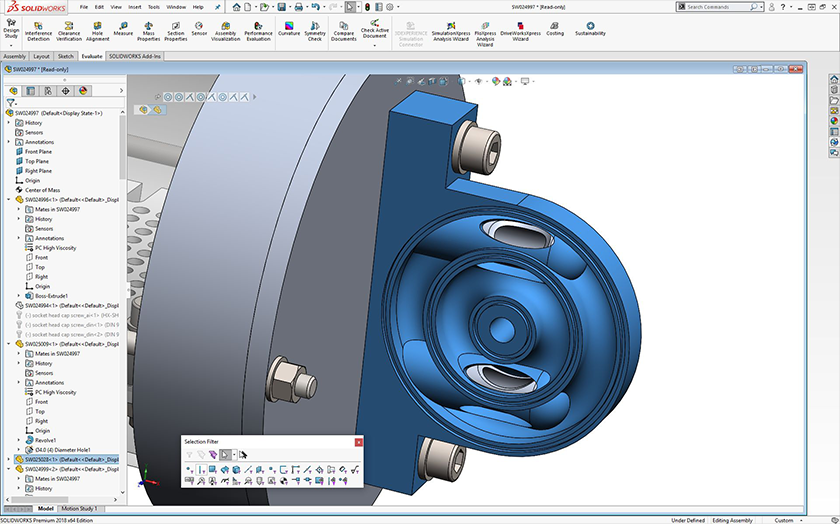This screenshot has height=524, width=840.
Task: Open the Insert menu
Action: click(134, 7)
